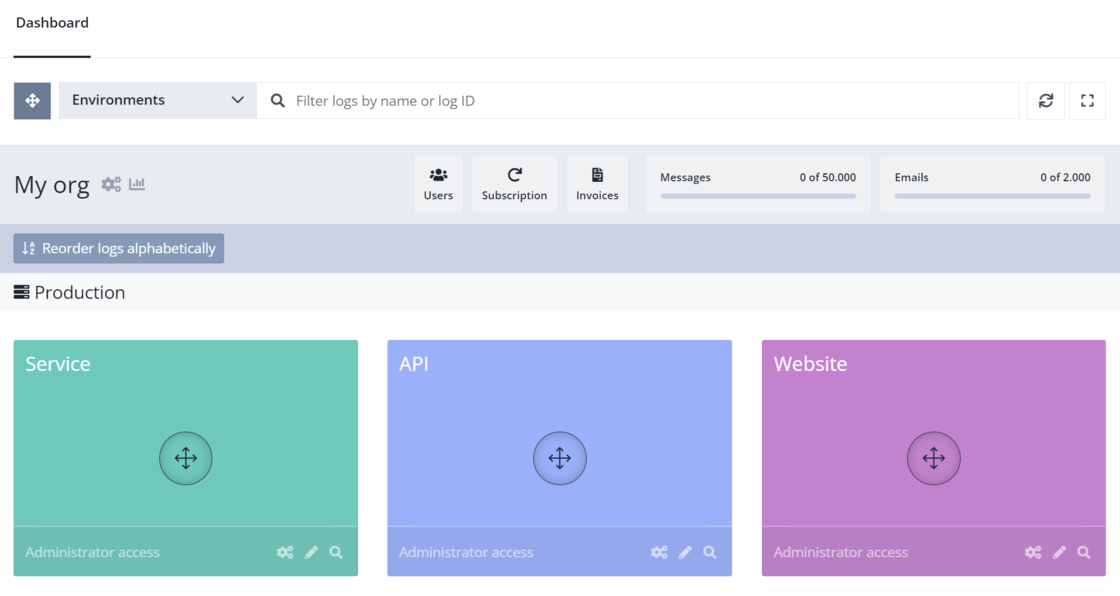Open Website log settings gears icon
The width and height of the screenshot is (1120, 596).
(x=1033, y=552)
